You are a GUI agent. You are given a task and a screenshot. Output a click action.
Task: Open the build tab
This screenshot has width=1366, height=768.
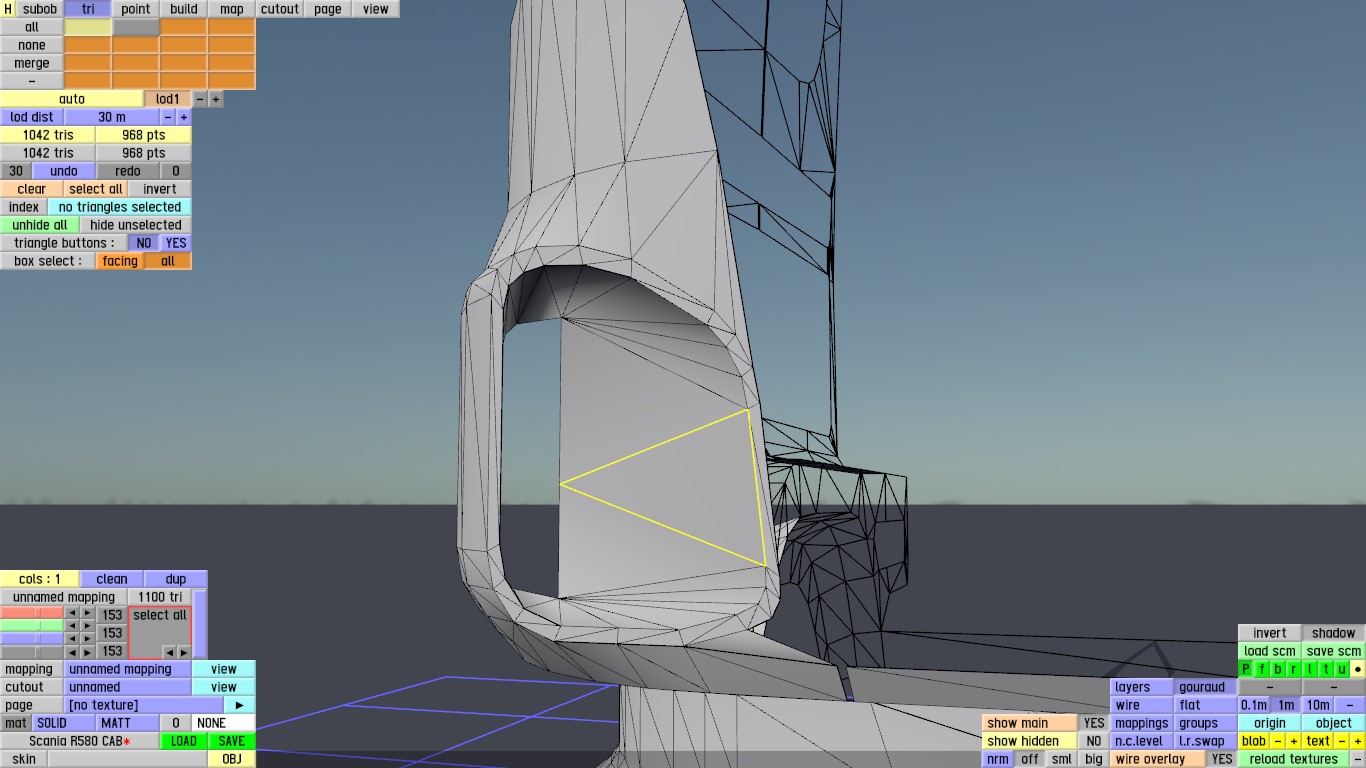tap(184, 9)
